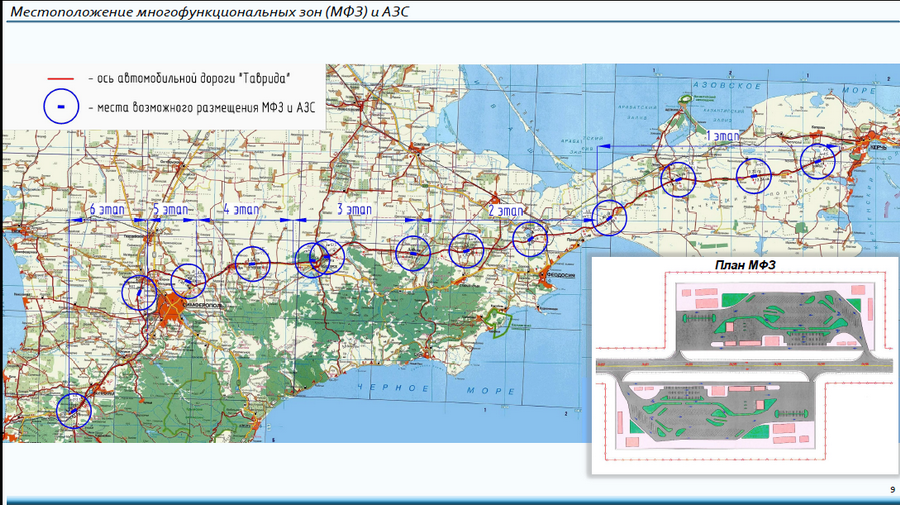Click the 'План МФЗ' heading text

point(742,265)
